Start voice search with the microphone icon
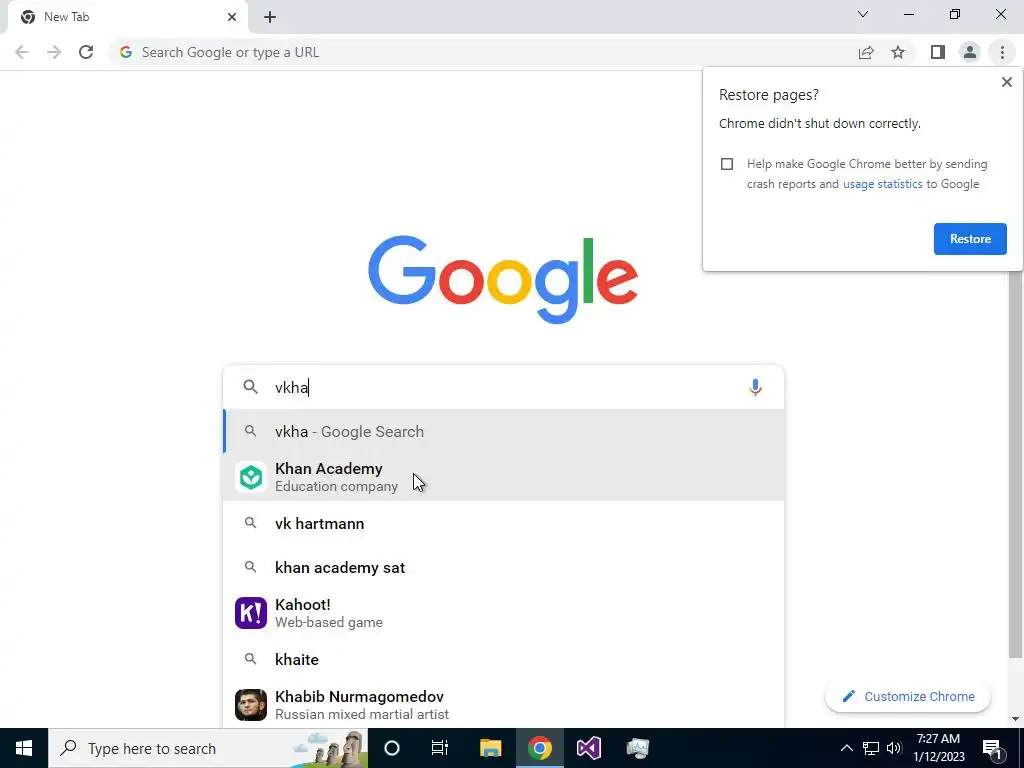 click(x=755, y=387)
